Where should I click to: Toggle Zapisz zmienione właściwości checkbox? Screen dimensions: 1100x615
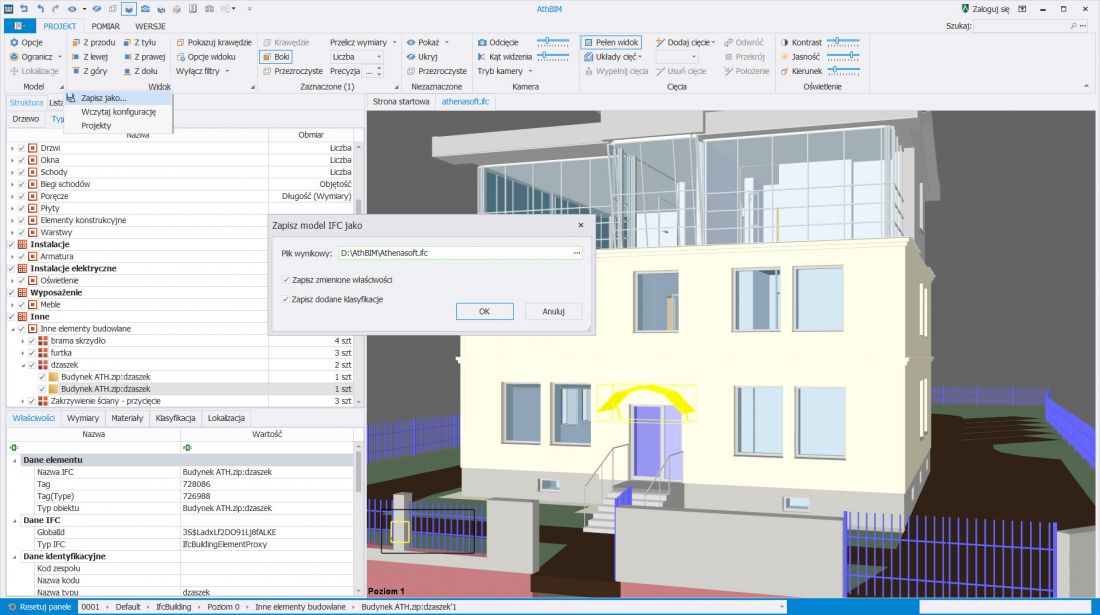click(x=286, y=280)
